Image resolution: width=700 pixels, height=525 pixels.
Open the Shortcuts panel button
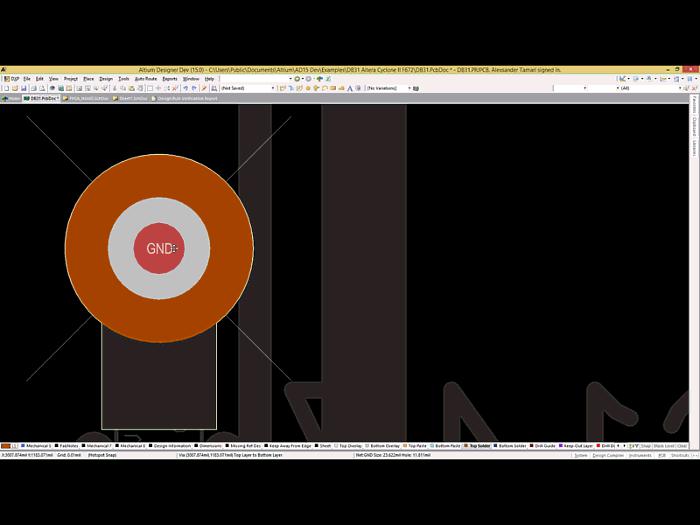(680, 455)
